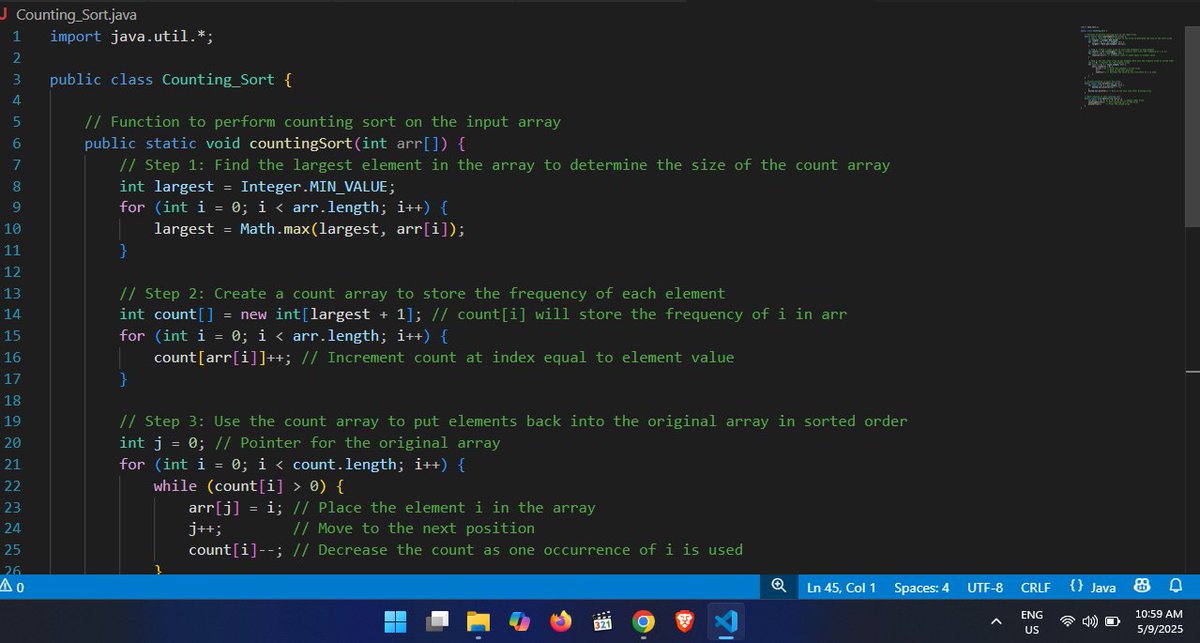This screenshot has width=1200, height=643.
Task: Open Copilot status icon in status bar
Action: tap(1143, 587)
